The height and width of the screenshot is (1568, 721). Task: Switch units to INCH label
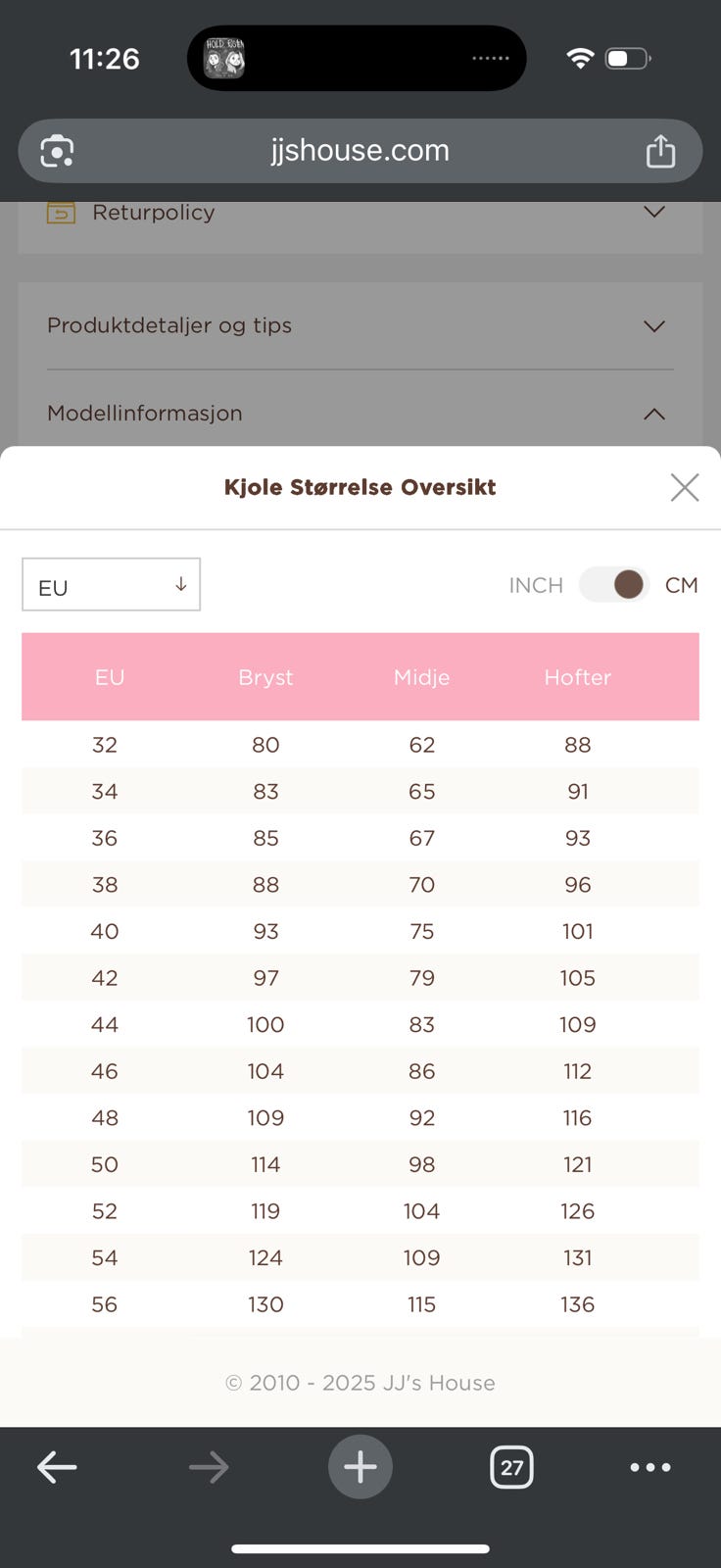(536, 585)
